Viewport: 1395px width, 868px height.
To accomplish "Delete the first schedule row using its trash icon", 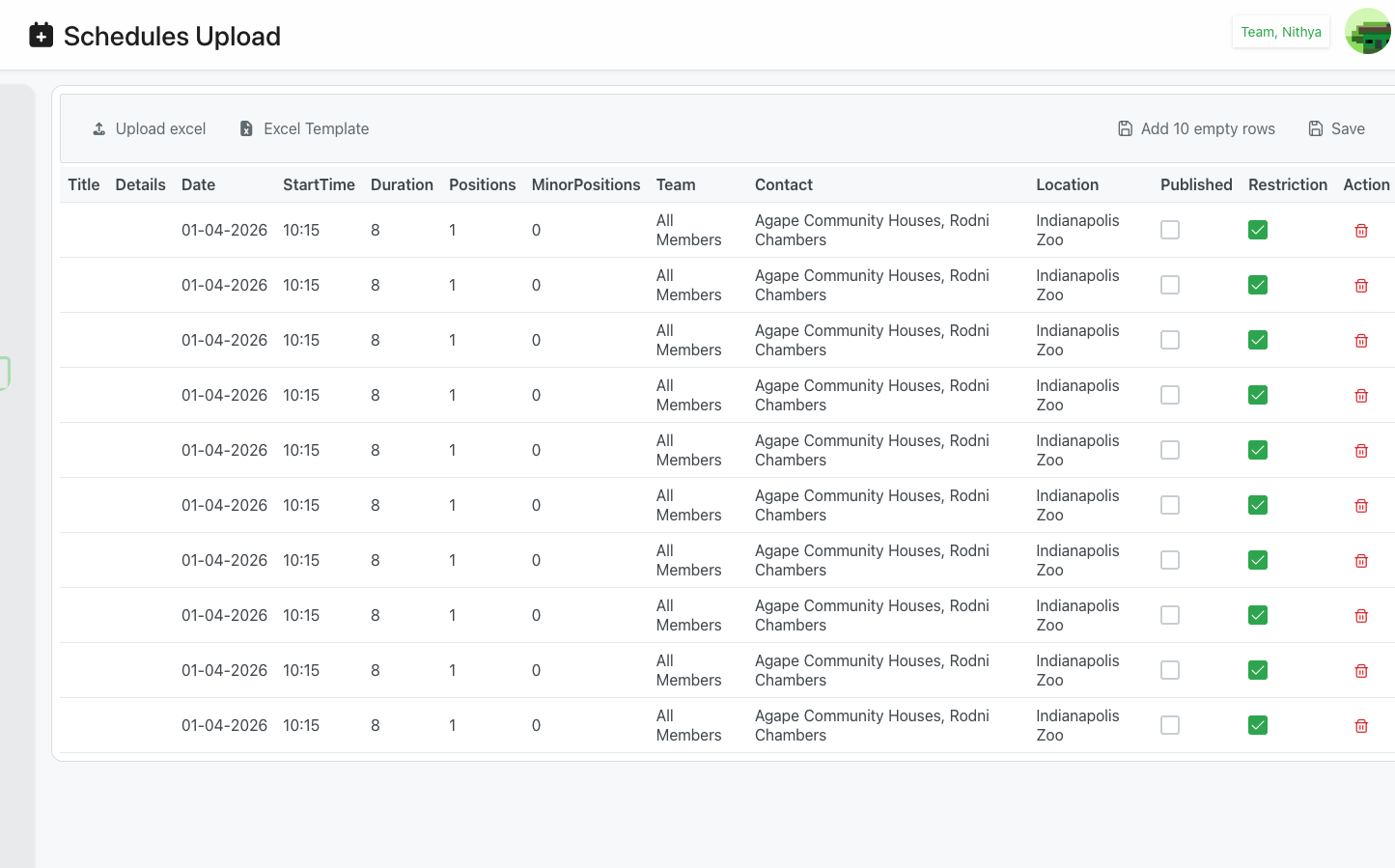I will (x=1361, y=230).
